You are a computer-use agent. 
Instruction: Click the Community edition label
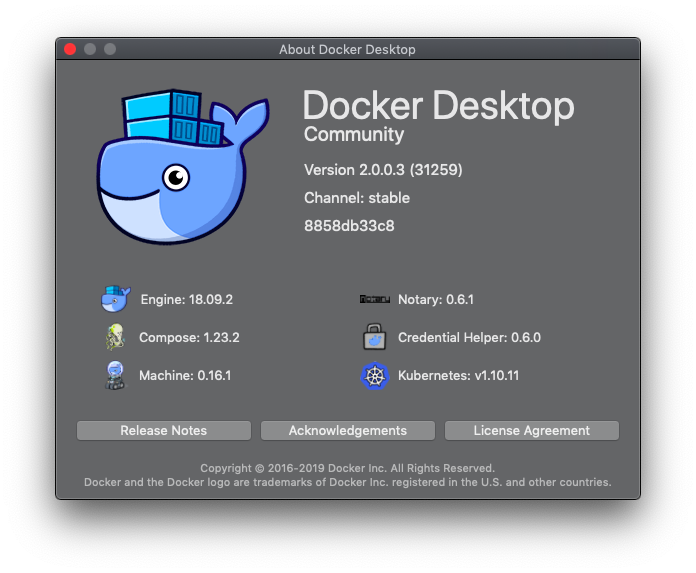click(354, 134)
